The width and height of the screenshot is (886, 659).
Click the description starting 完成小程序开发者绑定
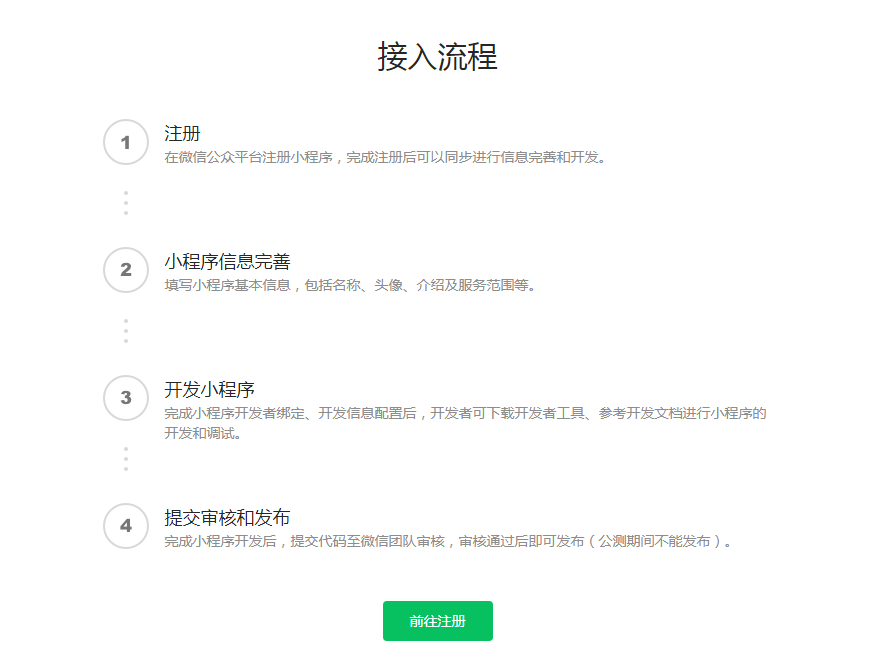[465, 423]
